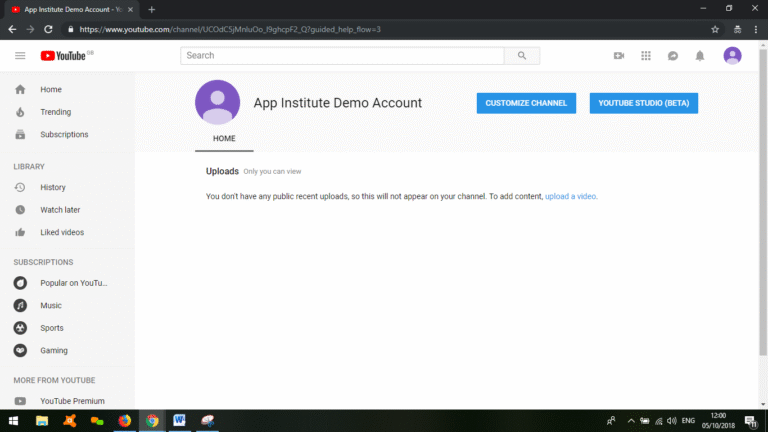The width and height of the screenshot is (768, 432).
Task: Open the create video camera icon
Action: (x=619, y=56)
